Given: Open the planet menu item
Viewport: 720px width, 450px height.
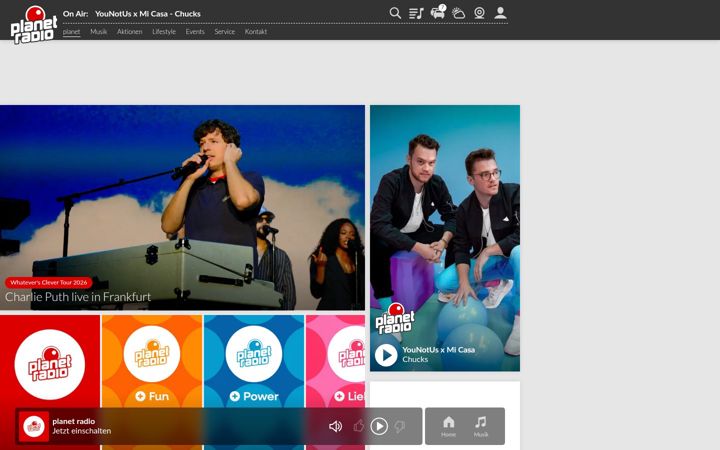Looking at the screenshot, I should point(71,32).
